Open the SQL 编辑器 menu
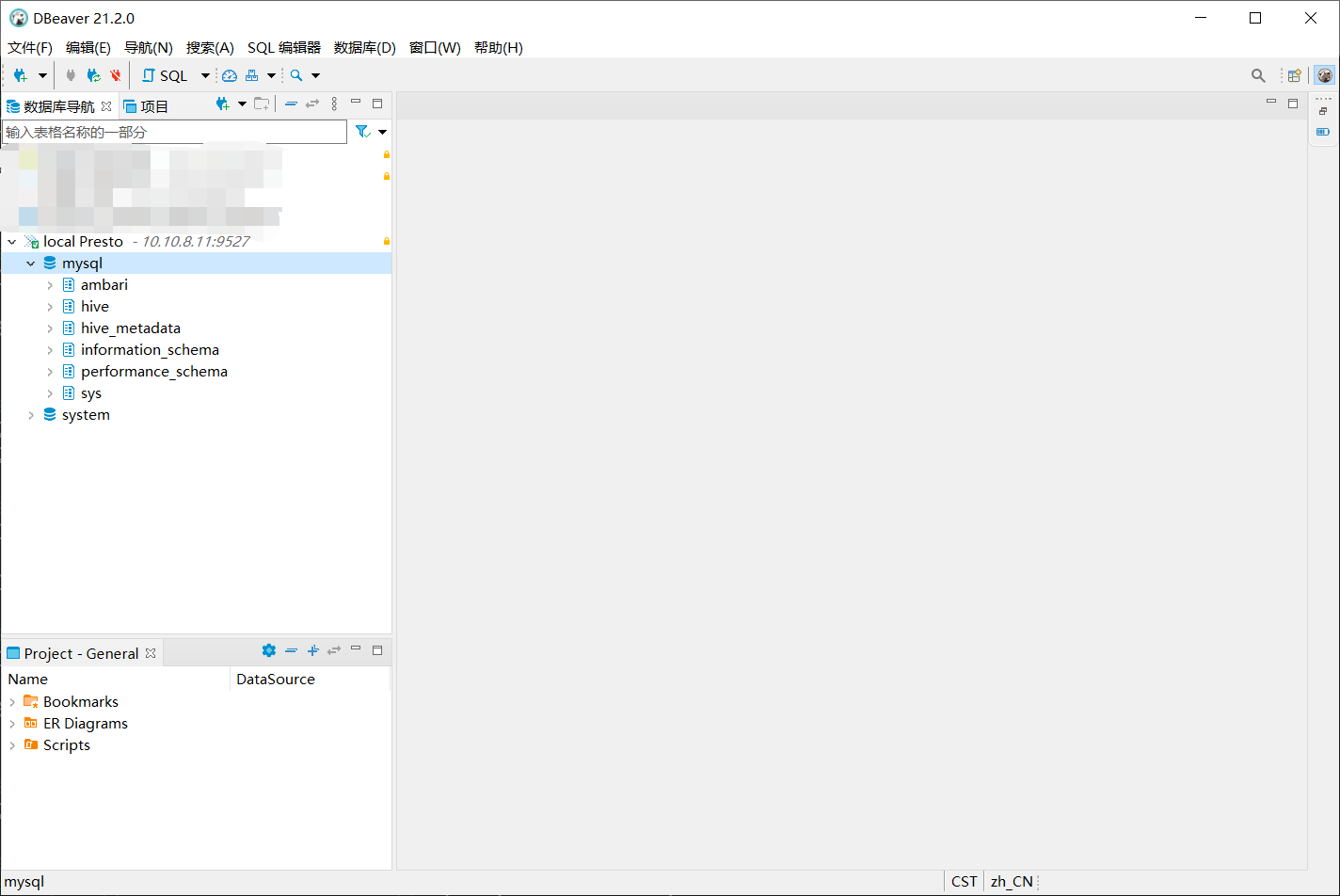1340x896 pixels. 284,47
